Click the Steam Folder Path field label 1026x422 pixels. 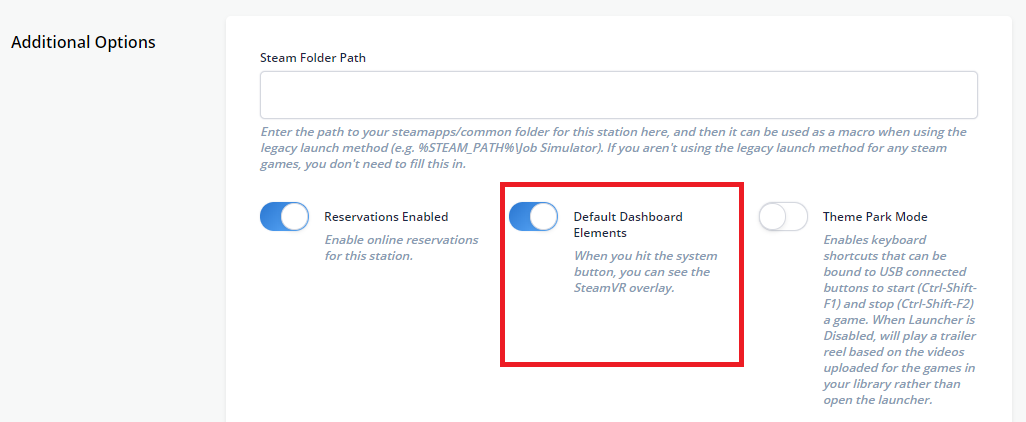click(313, 58)
